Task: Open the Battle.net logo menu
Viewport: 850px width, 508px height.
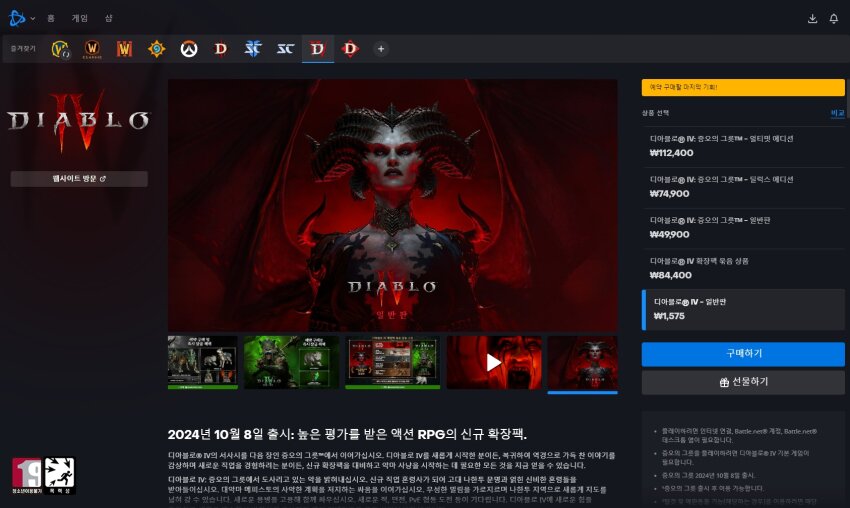Action: point(17,18)
